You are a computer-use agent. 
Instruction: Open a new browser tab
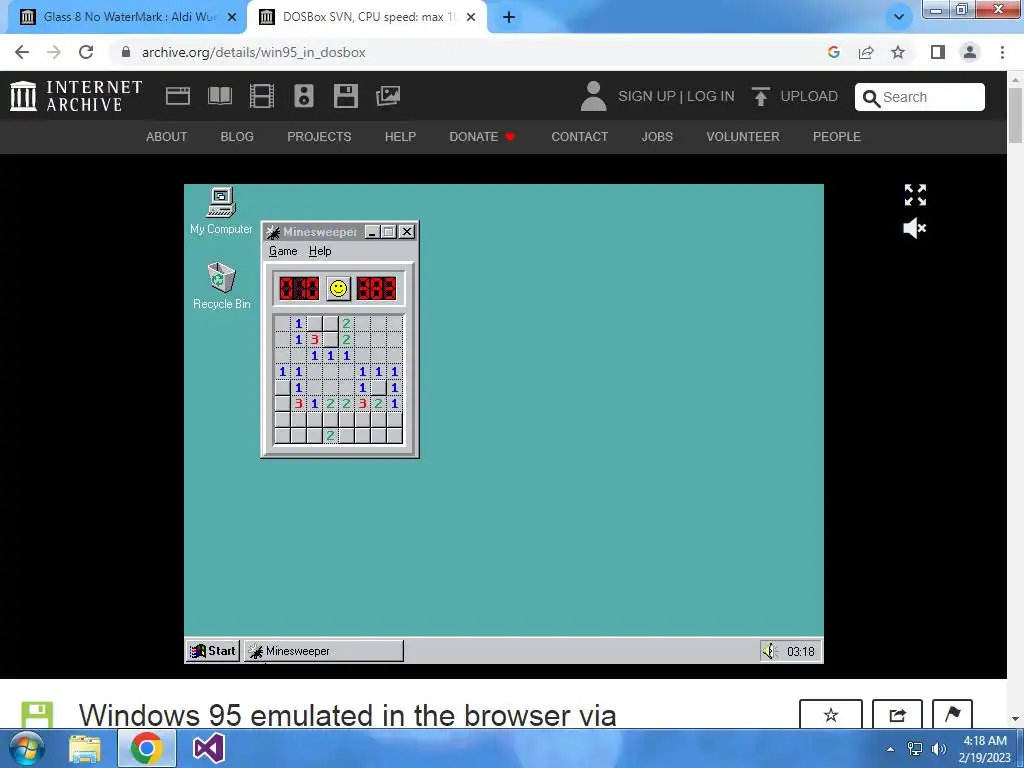coord(509,17)
